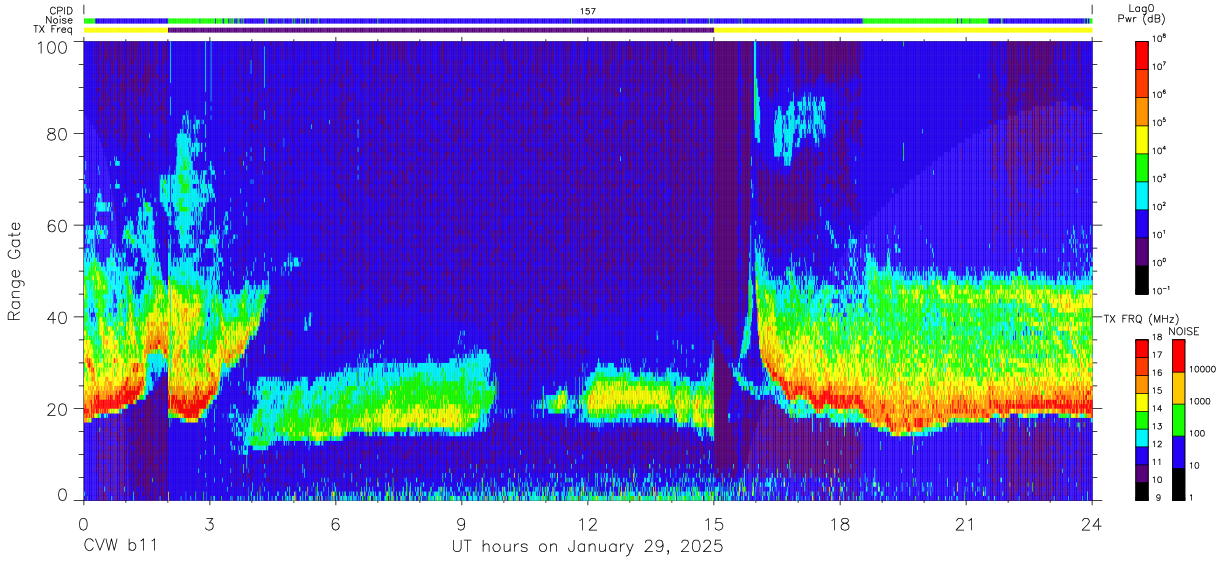Click the '1000' label on the NOISE scale
The image size is (1228, 567).
click(x=1200, y=402)
